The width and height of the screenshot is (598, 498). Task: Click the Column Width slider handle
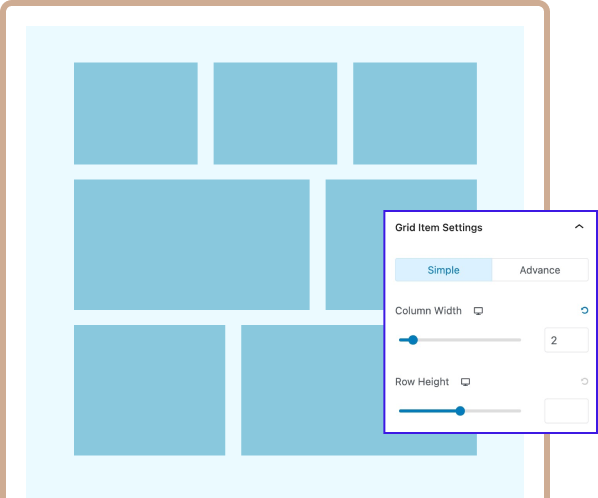click(x=413, y=340)
